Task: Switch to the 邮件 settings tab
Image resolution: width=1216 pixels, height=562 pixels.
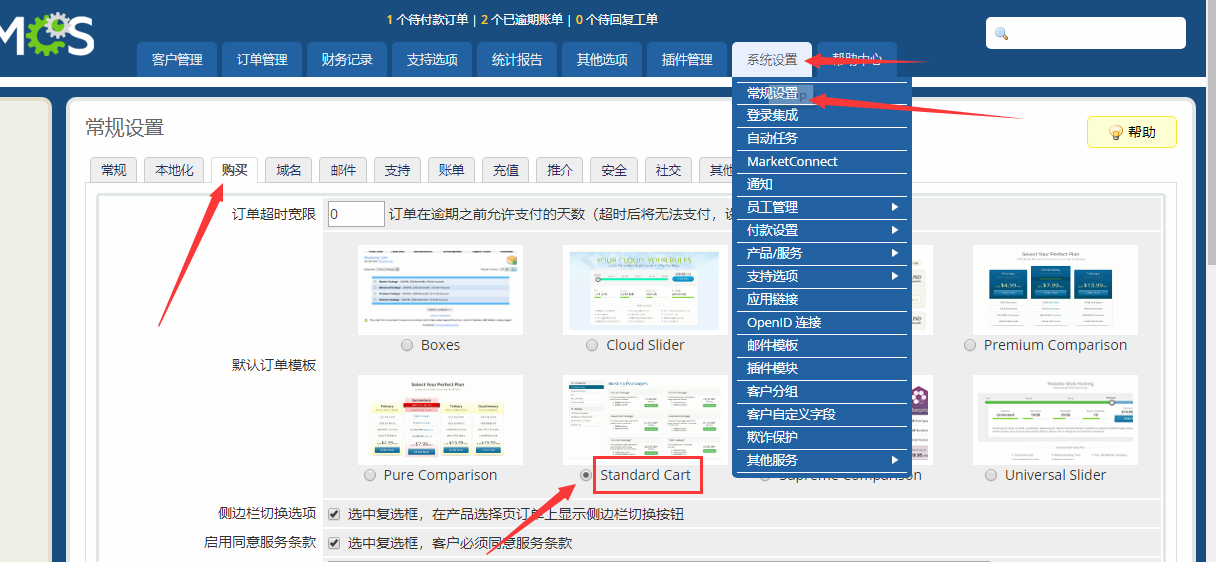Action: point(343,170)
